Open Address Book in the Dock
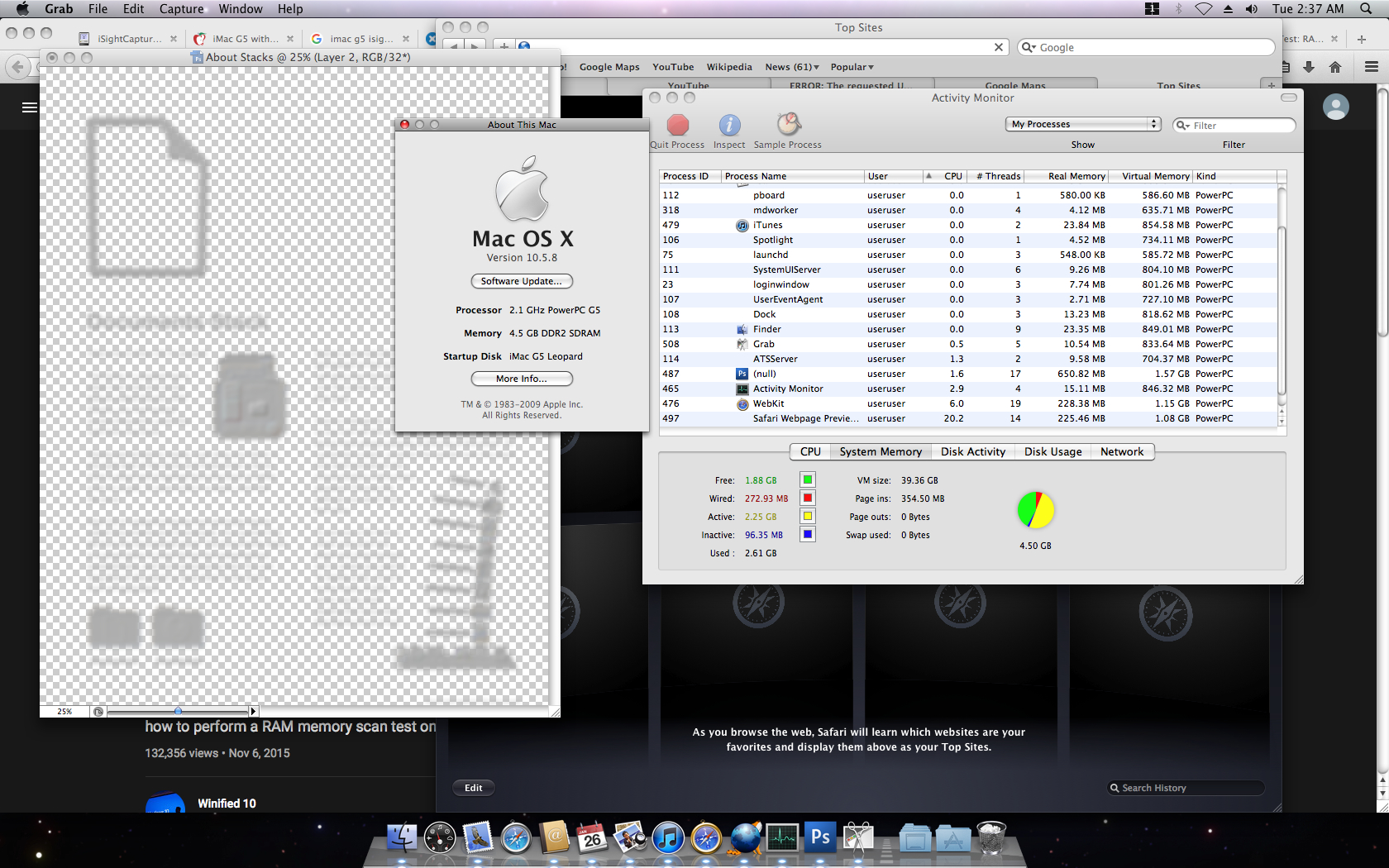Screen dimensions: 1389x868 pos(554,838)
